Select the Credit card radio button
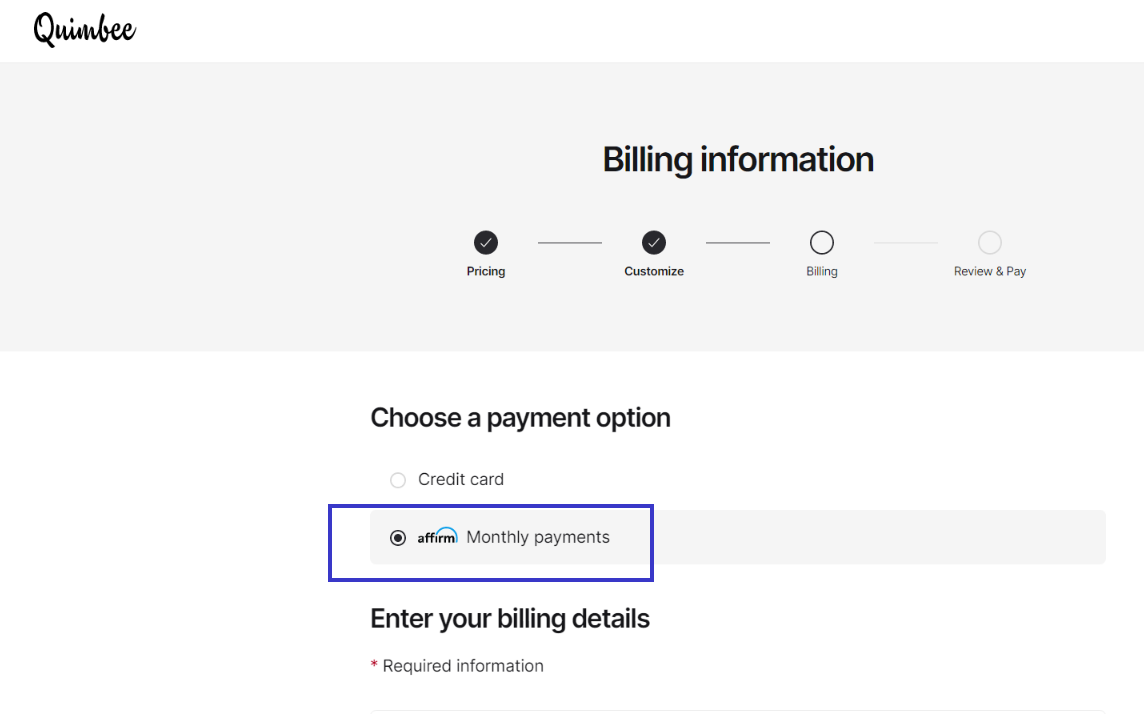This screenshot has width=1144, height=714. coord(398,480)
